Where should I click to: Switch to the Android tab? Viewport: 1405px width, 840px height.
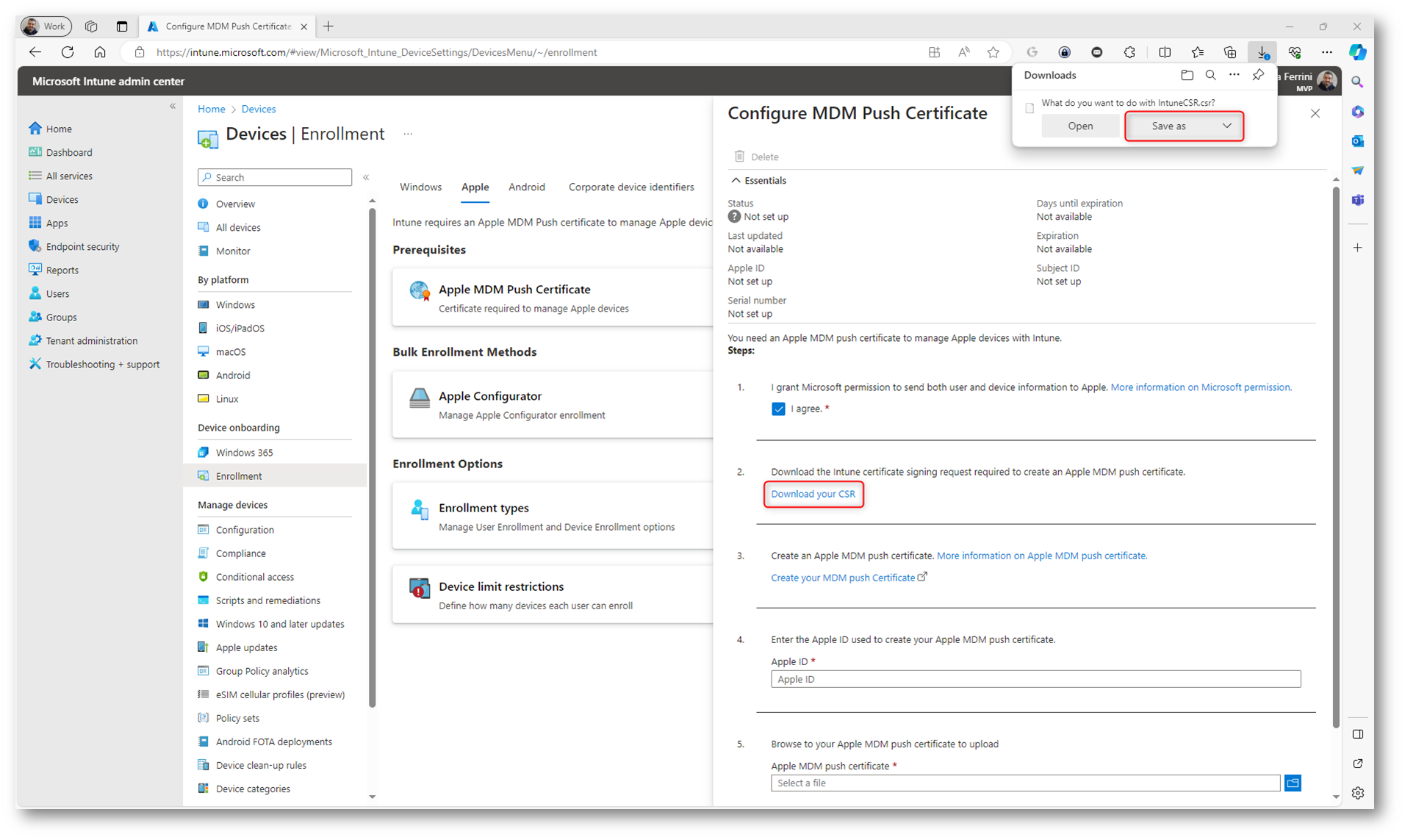click(x=526, y=187)
